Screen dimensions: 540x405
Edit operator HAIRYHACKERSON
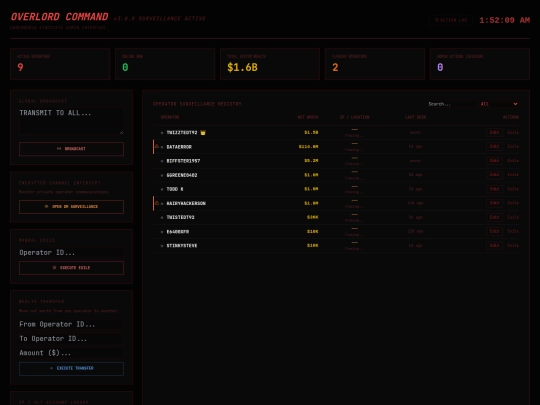(494, 203)
